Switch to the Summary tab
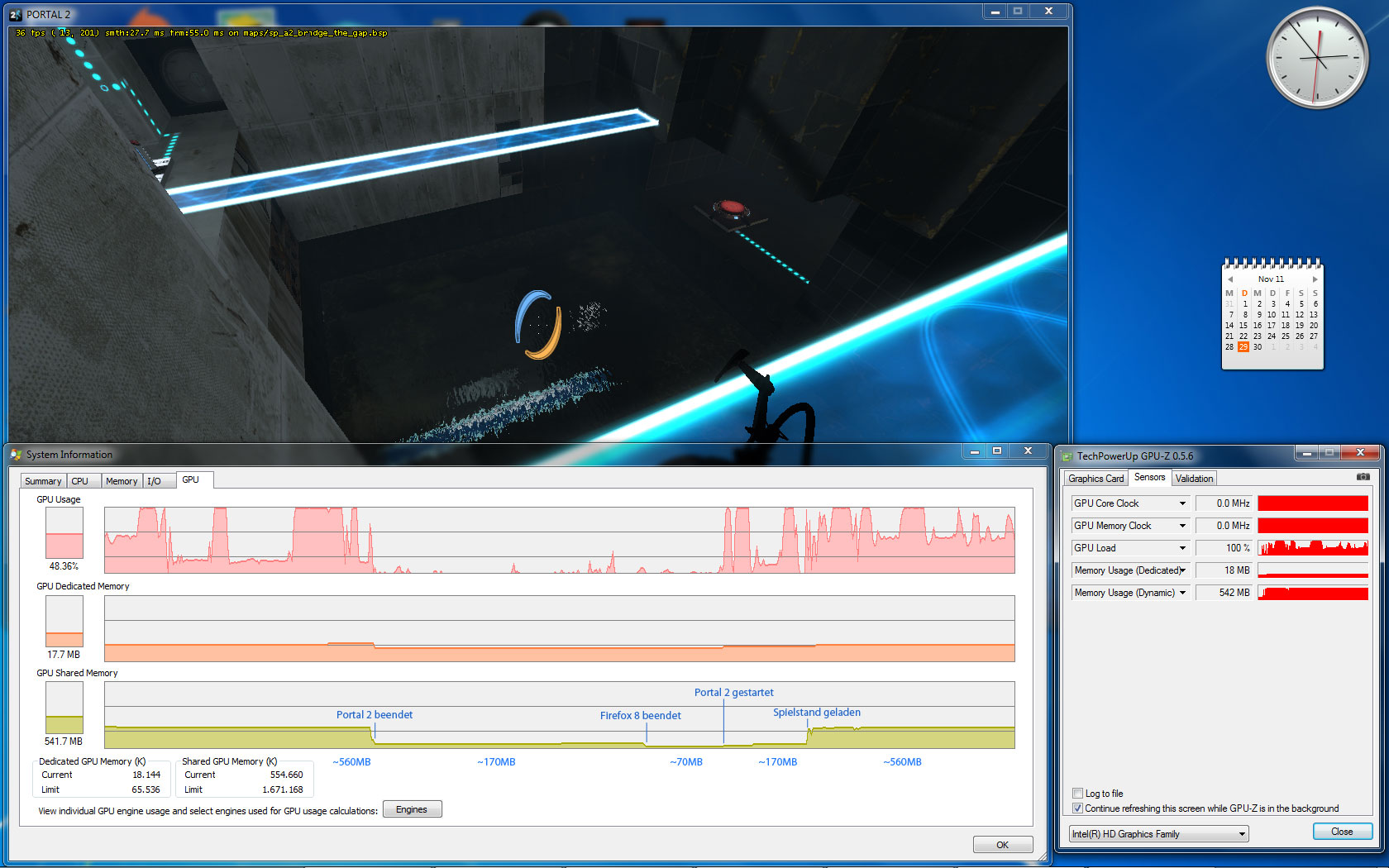Viewport: 1389px width, 868px height. [x=43, y=481]
